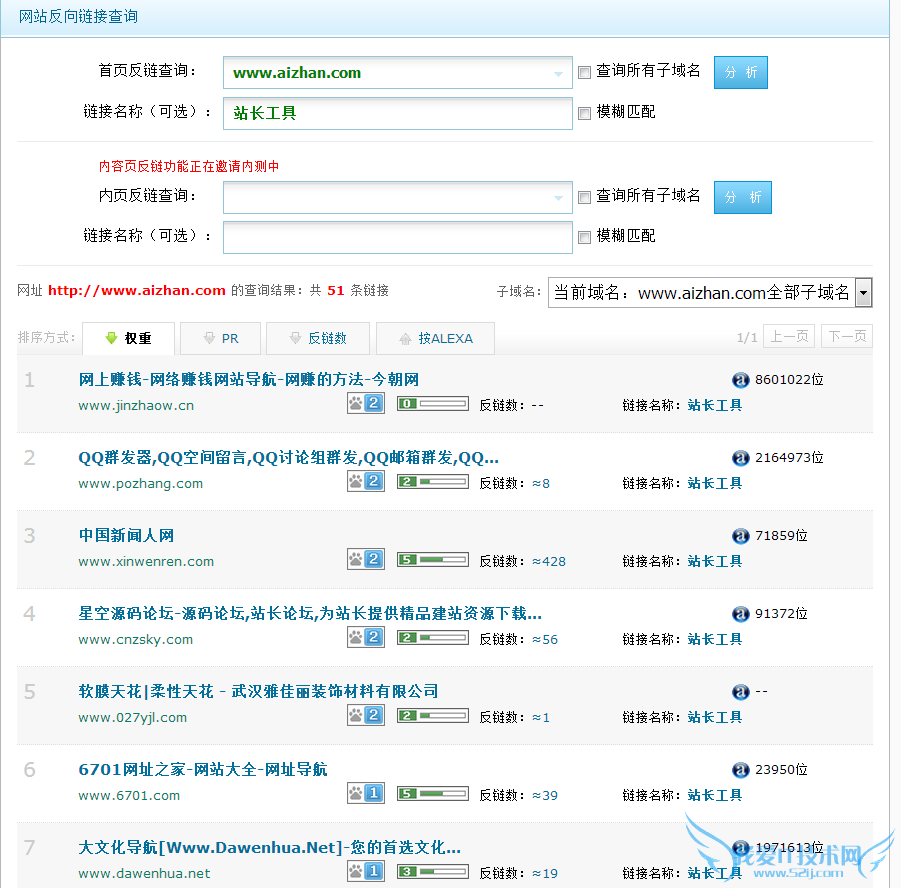Click Alexa icon beside 8601022位
901x888 pixels.
coord(741,380)
